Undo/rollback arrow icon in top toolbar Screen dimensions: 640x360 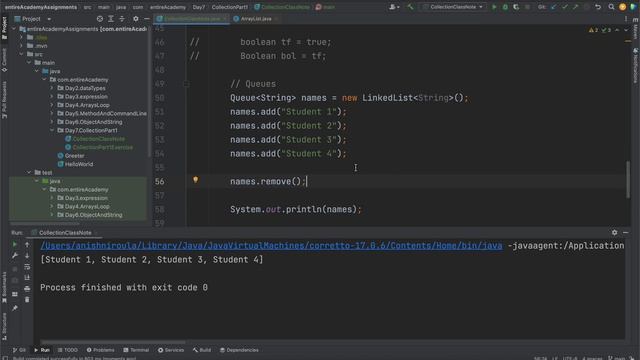598,7
